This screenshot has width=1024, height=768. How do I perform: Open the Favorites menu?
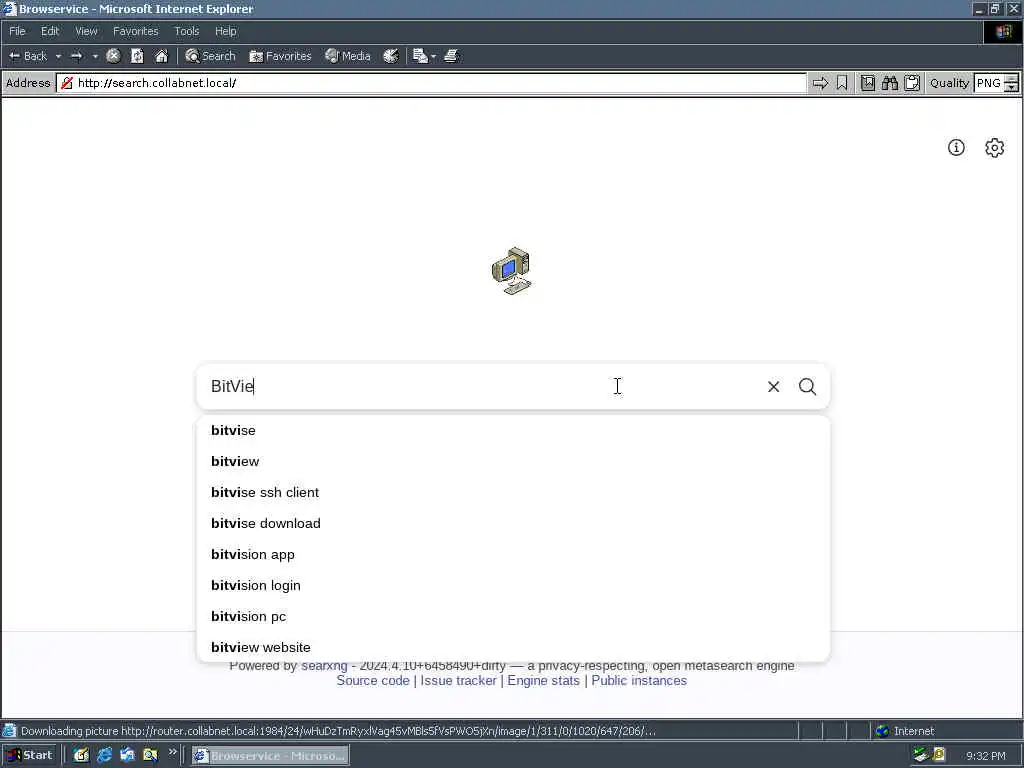(135, 31)
